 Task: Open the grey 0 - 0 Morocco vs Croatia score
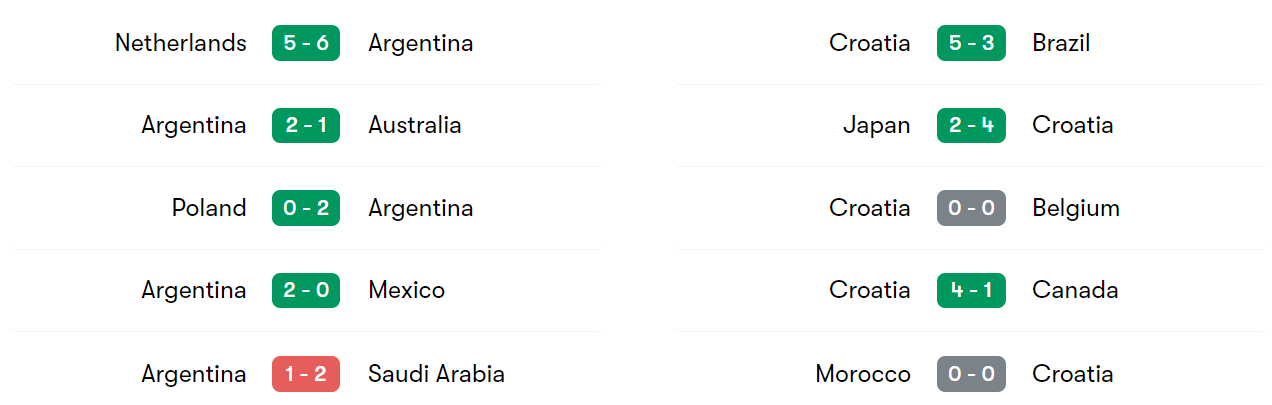pos(971,374)
